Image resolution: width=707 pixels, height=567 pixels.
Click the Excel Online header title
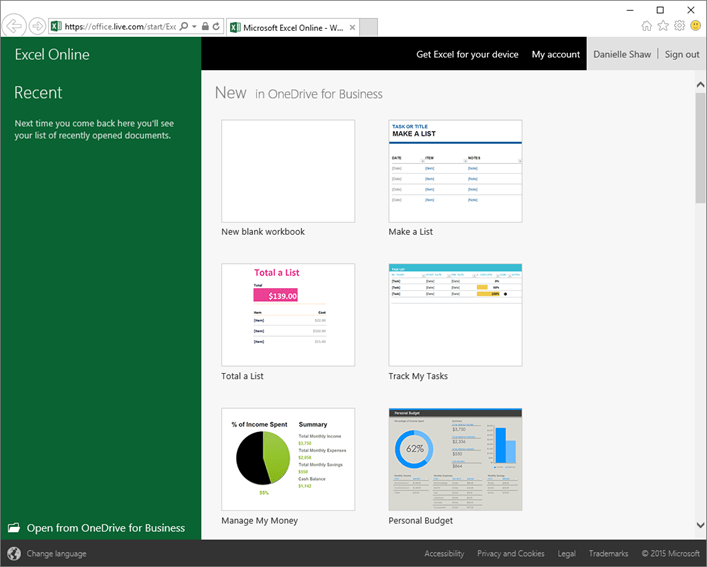tap(52, 55)
